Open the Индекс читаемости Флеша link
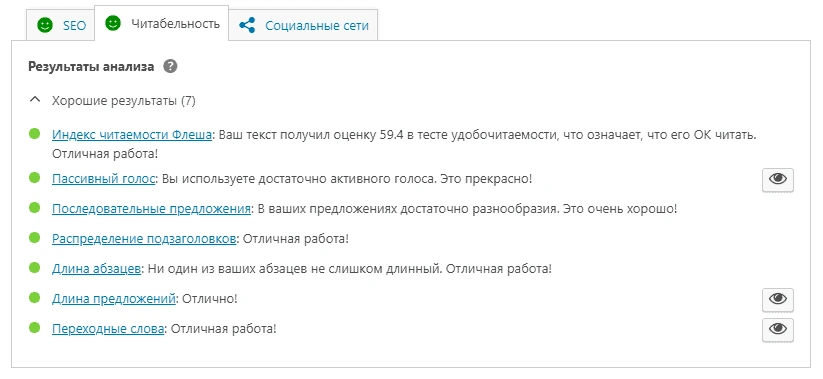823x379 pixels. point(132,135)
